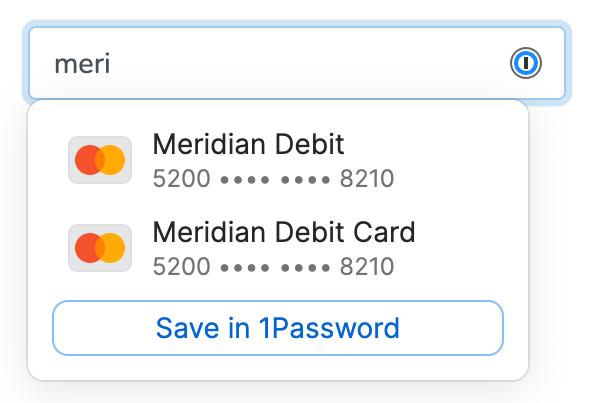The image size is (596, 403).
Task: Click the "1Password" word in the save button
Action: [329, 328]
